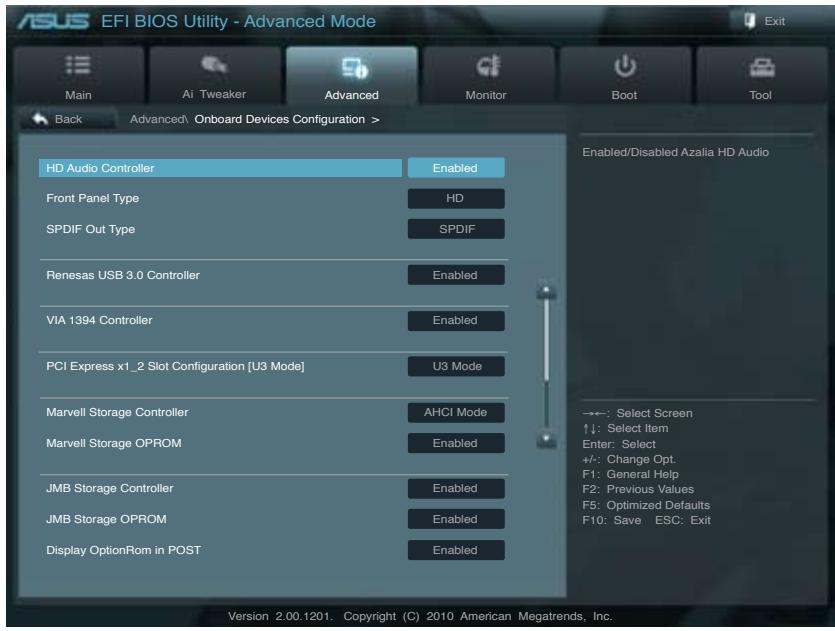
Task: Click the Tool tab icon
Action: [762, 67]
